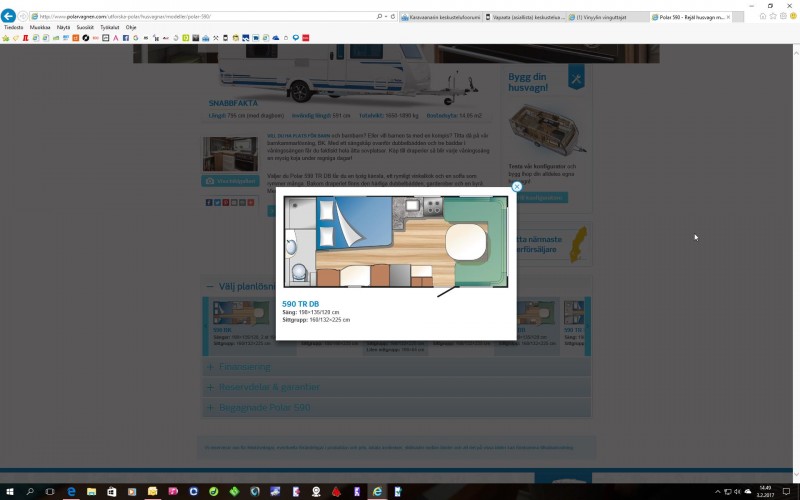Viewport: 800px width, 500px height.
Task: Open the Windows Start menu
Action: [8, 492]
